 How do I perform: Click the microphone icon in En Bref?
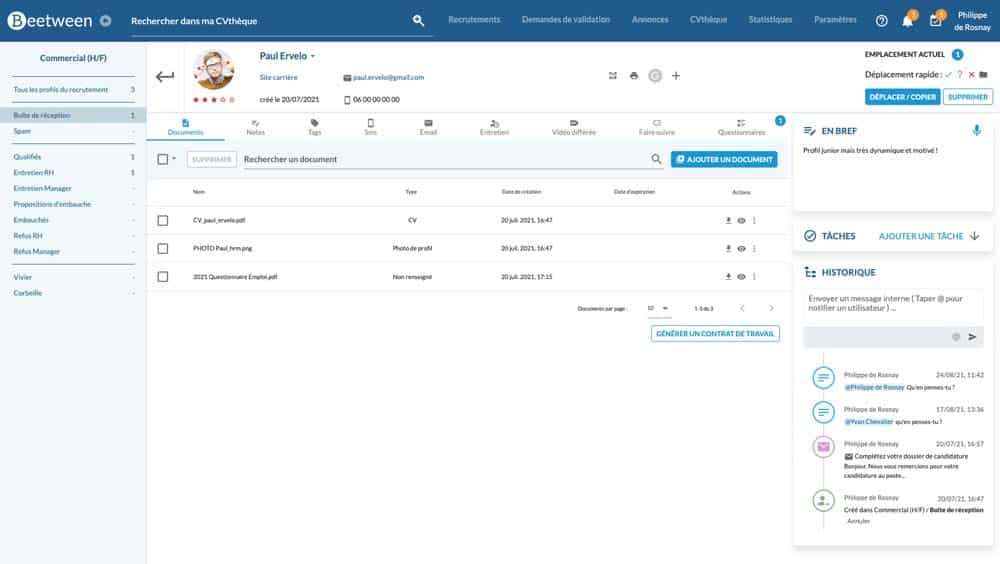pyautogui.click(x=976, y=130)
